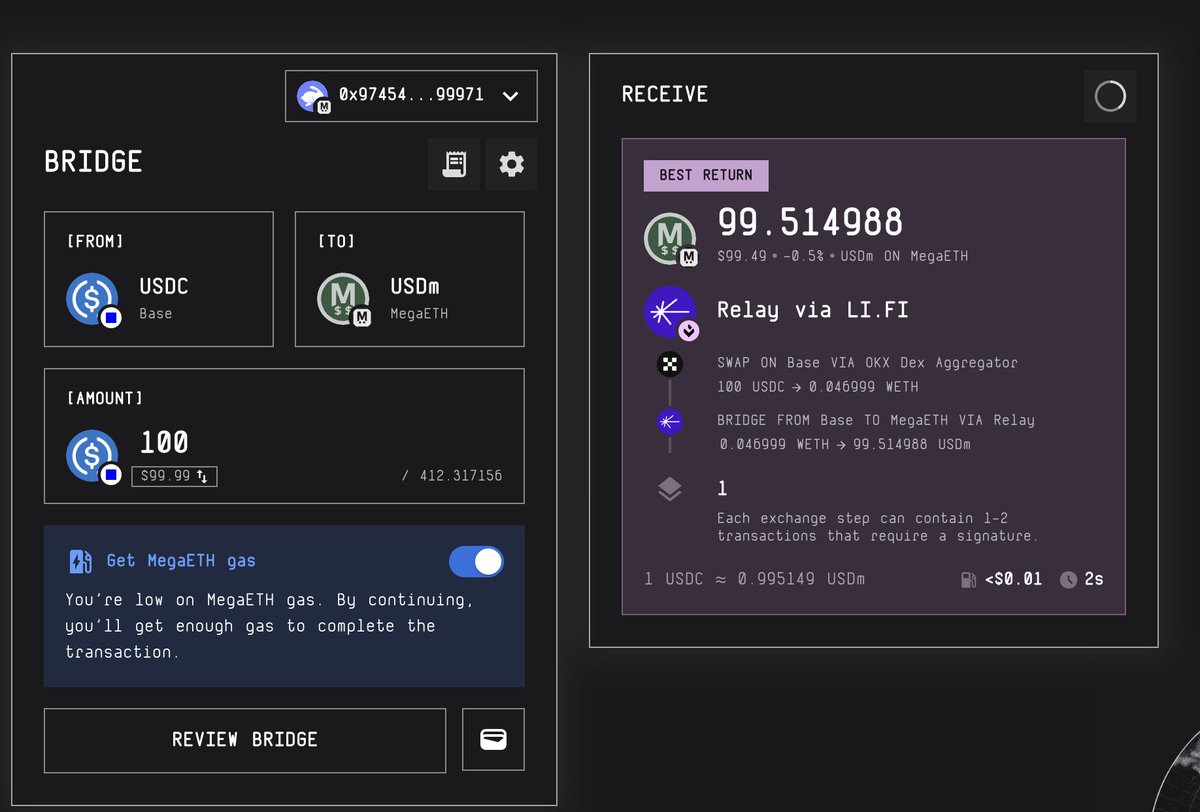Open the wallet address 0x97454...99971 dropdown

tap(411, 96)
